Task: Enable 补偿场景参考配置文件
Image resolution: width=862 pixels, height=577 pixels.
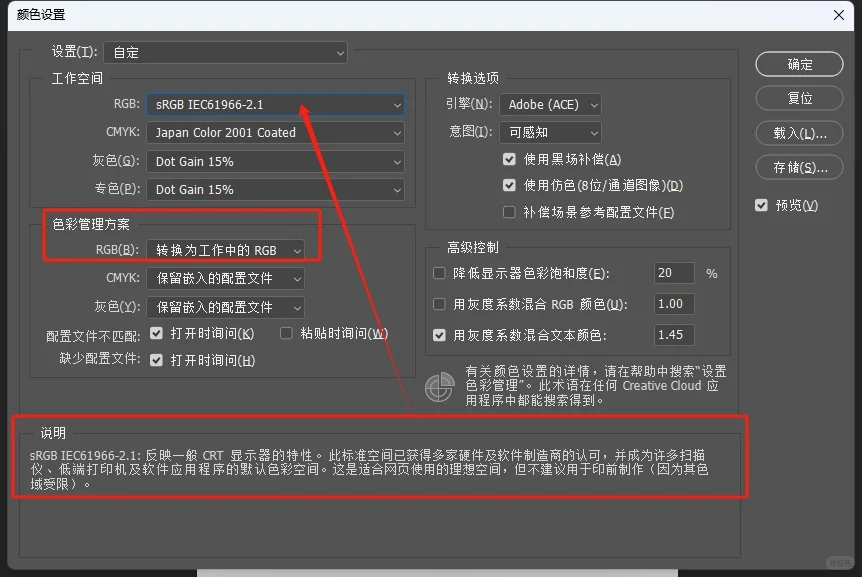Action: tap(509, 209)
